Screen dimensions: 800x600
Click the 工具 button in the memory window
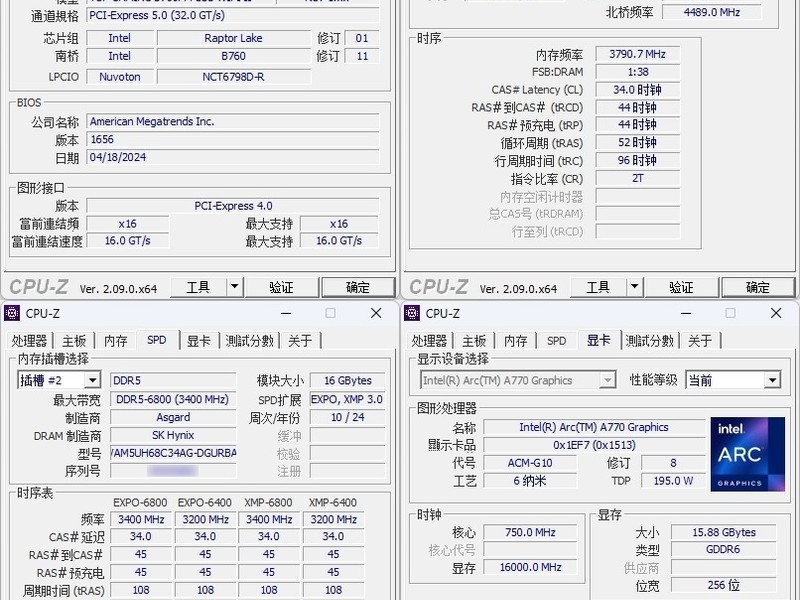tap(598, 287)
